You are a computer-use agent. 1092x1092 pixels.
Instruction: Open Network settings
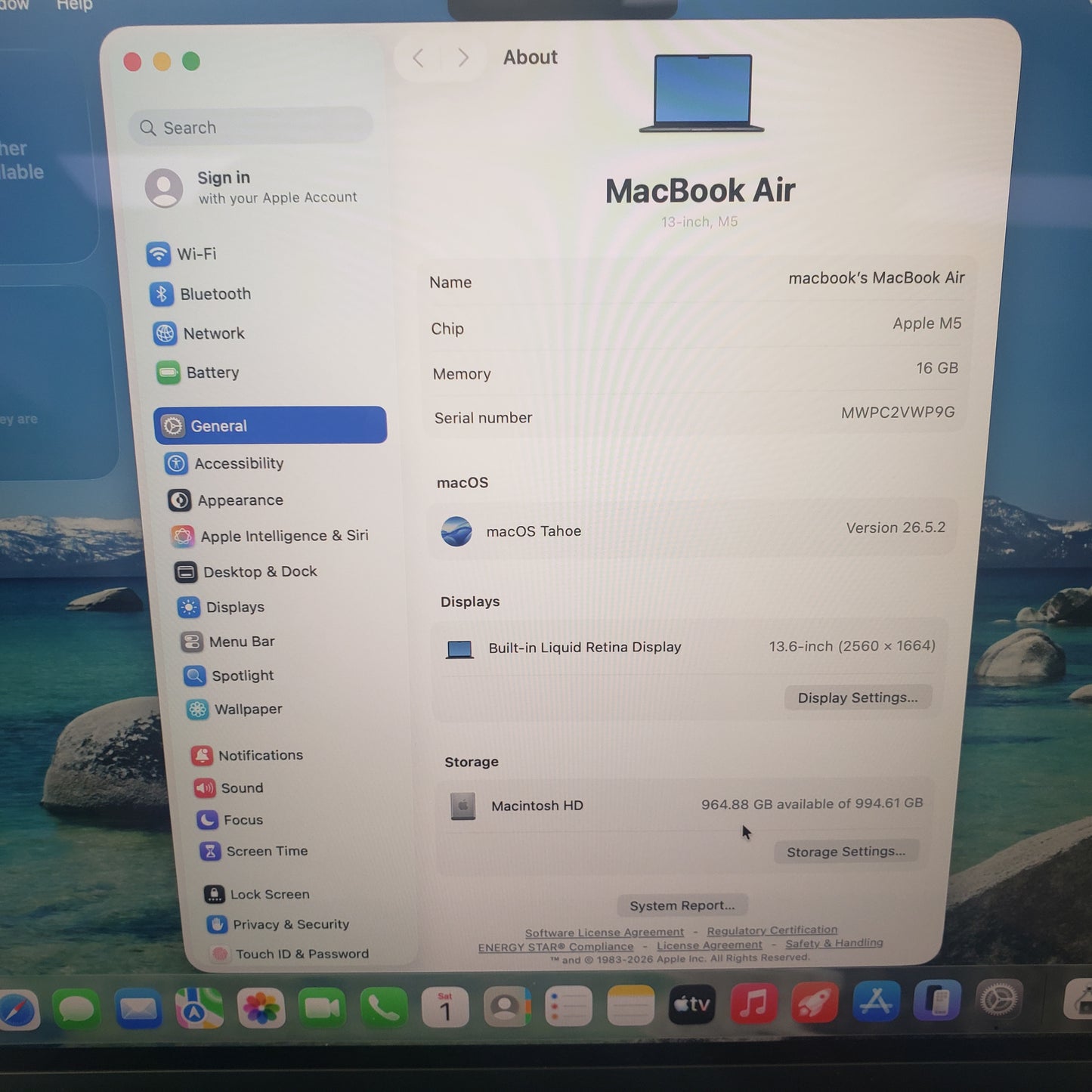200,333
